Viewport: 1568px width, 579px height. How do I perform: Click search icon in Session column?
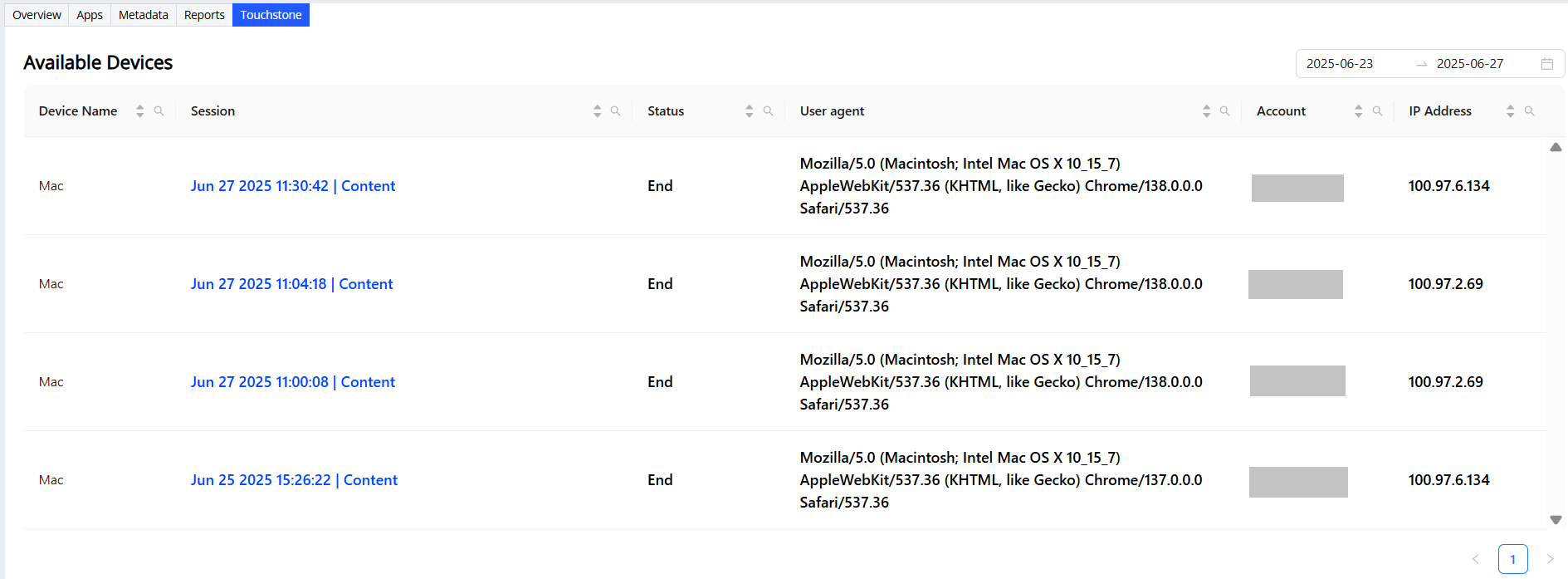coord(615,111)
